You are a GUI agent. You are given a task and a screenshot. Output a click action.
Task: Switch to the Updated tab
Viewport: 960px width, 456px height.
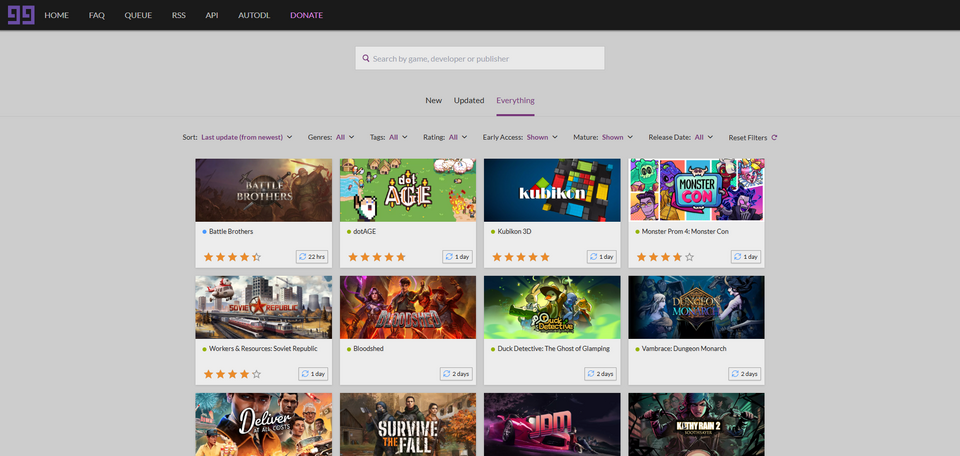[x=469, y=100]
